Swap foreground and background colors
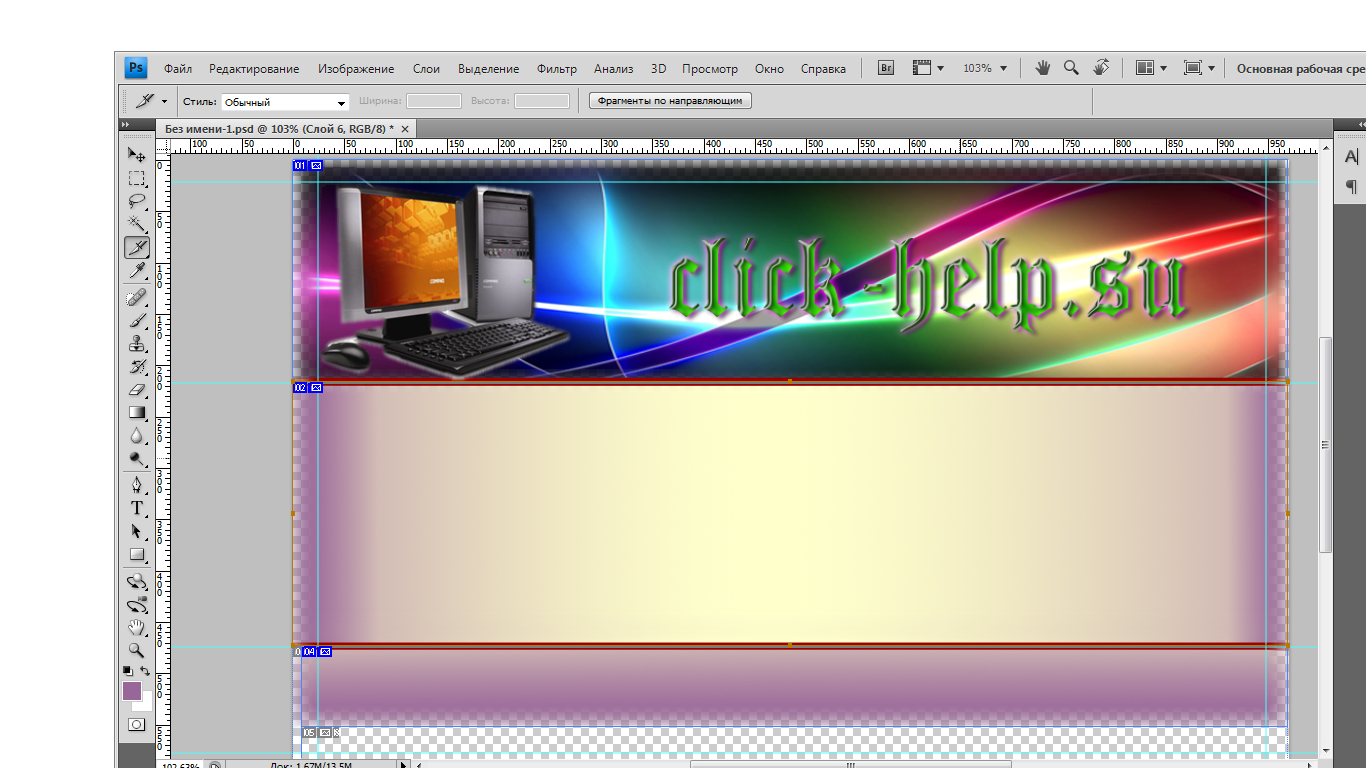 [x=145, y=670]
